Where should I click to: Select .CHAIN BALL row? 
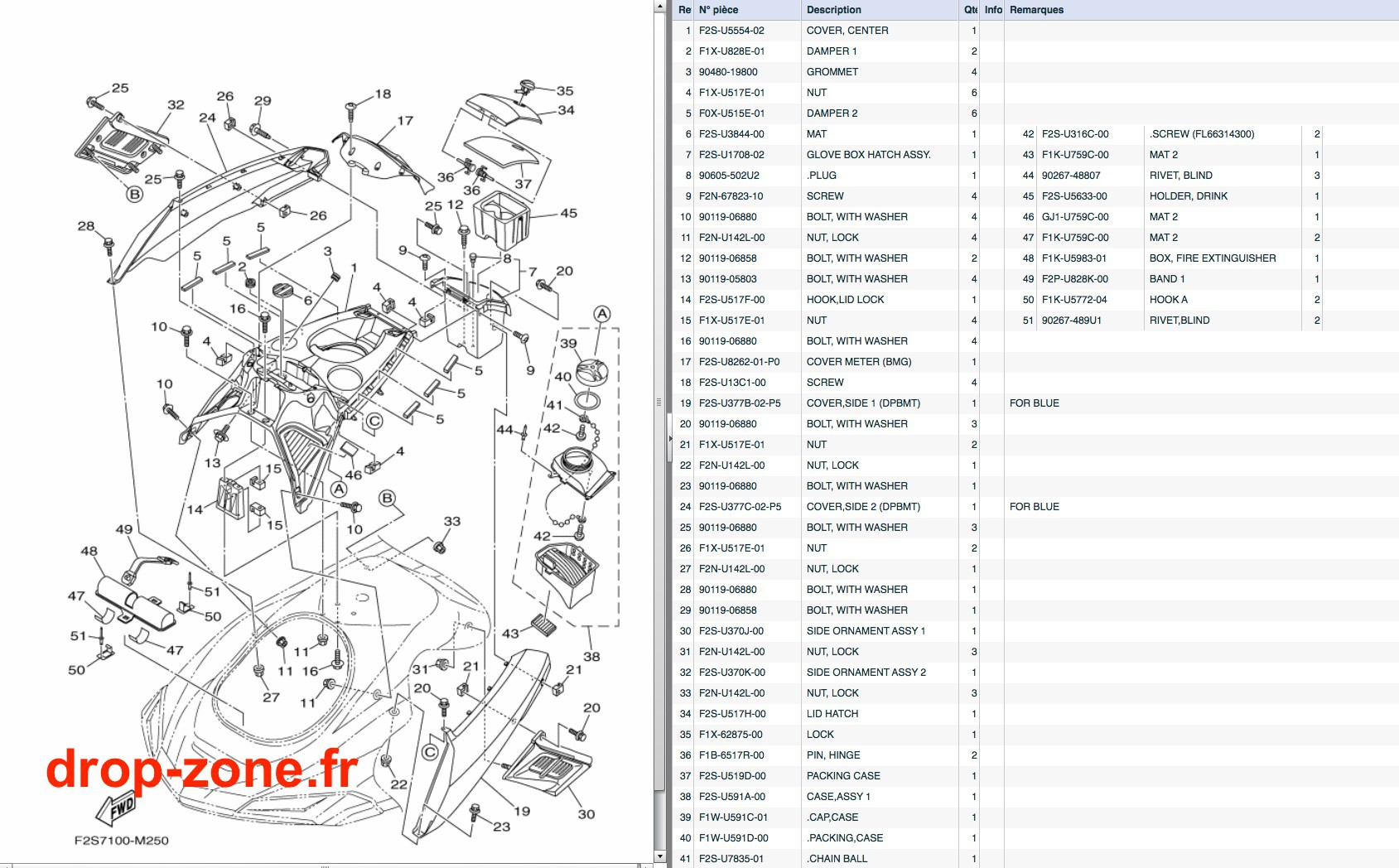click(x=1035, y=859)
